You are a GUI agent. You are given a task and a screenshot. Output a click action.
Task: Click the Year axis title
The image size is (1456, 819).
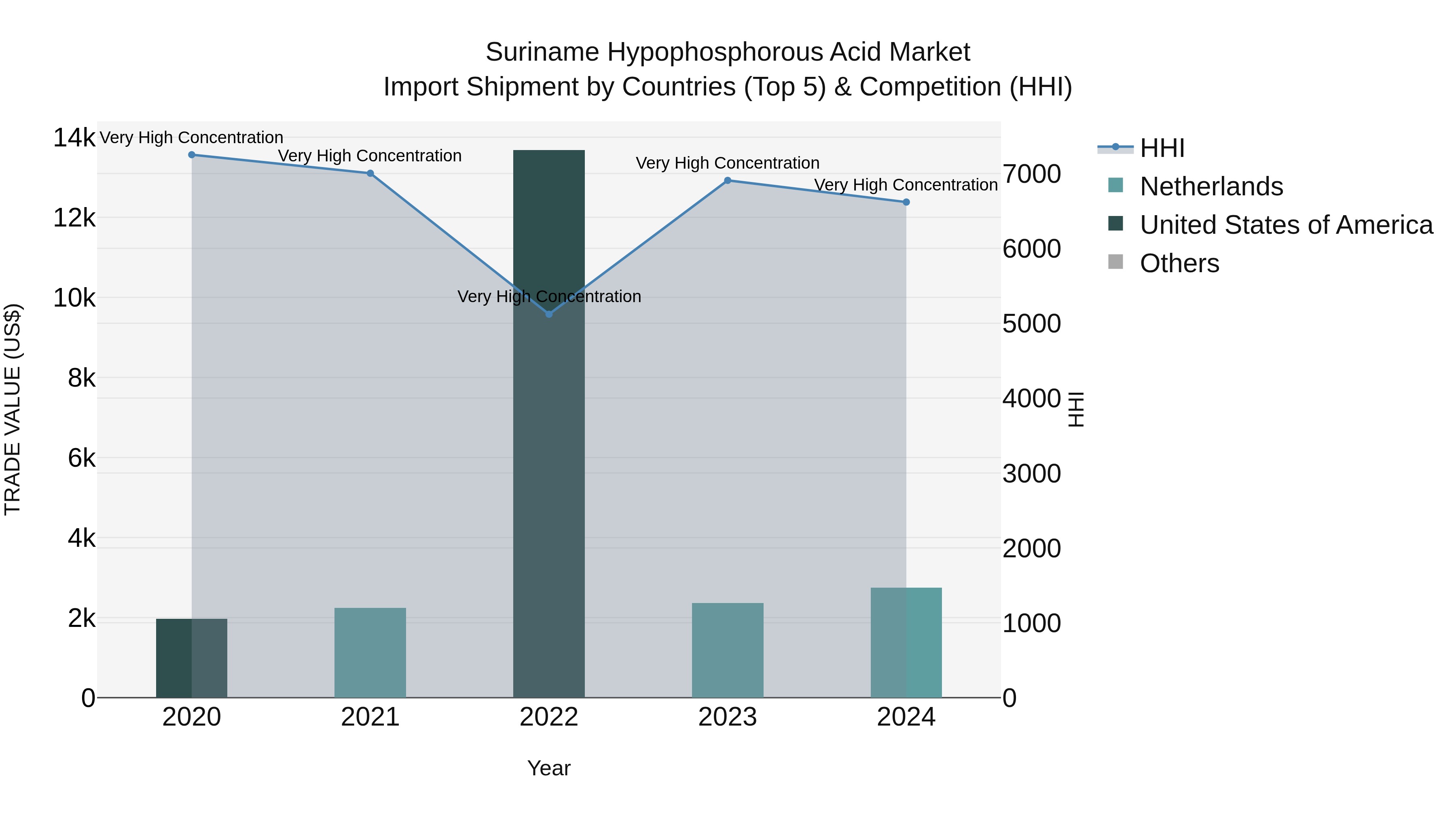tap(549, 769)
